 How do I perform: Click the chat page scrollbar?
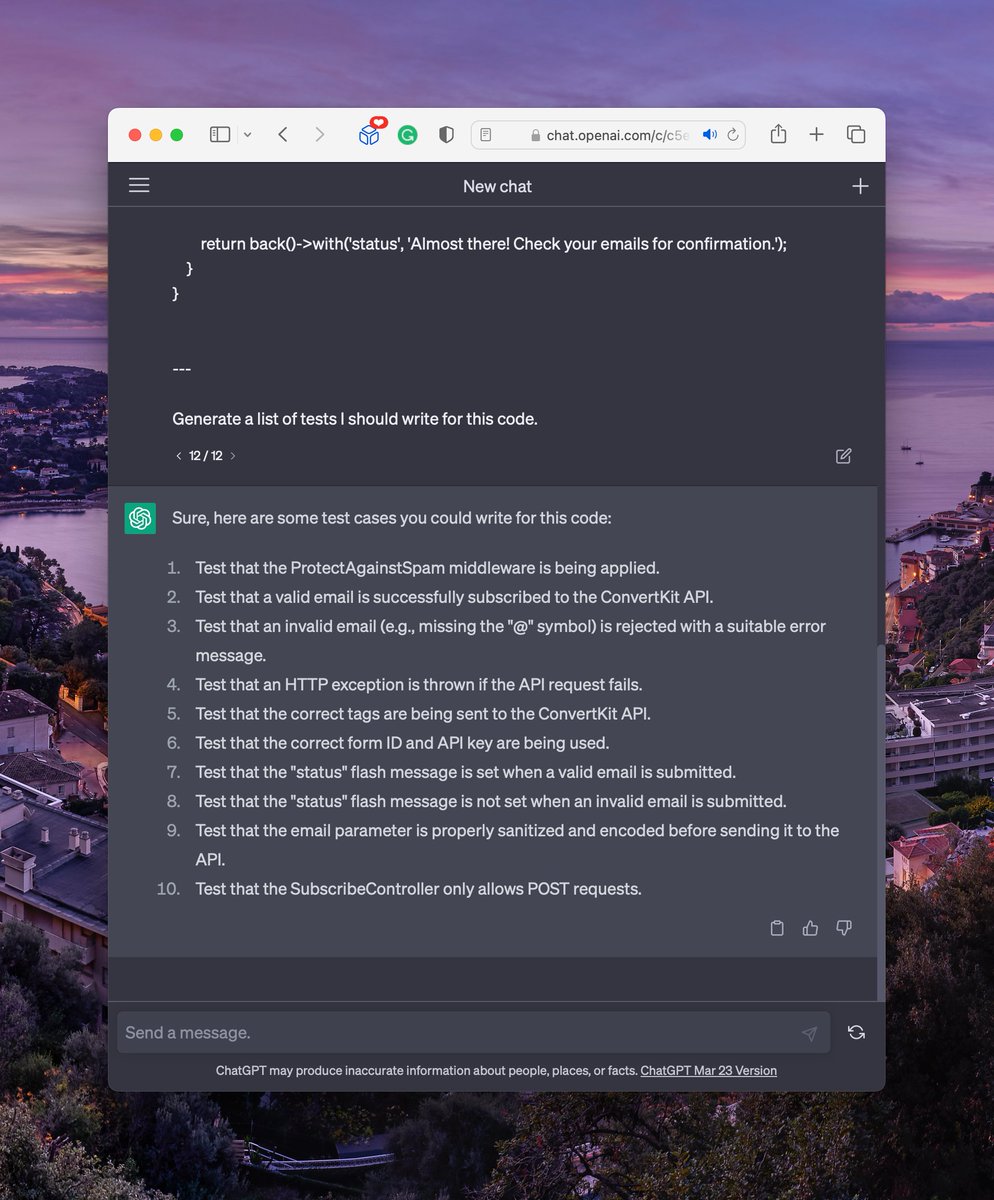coord(880,822)
